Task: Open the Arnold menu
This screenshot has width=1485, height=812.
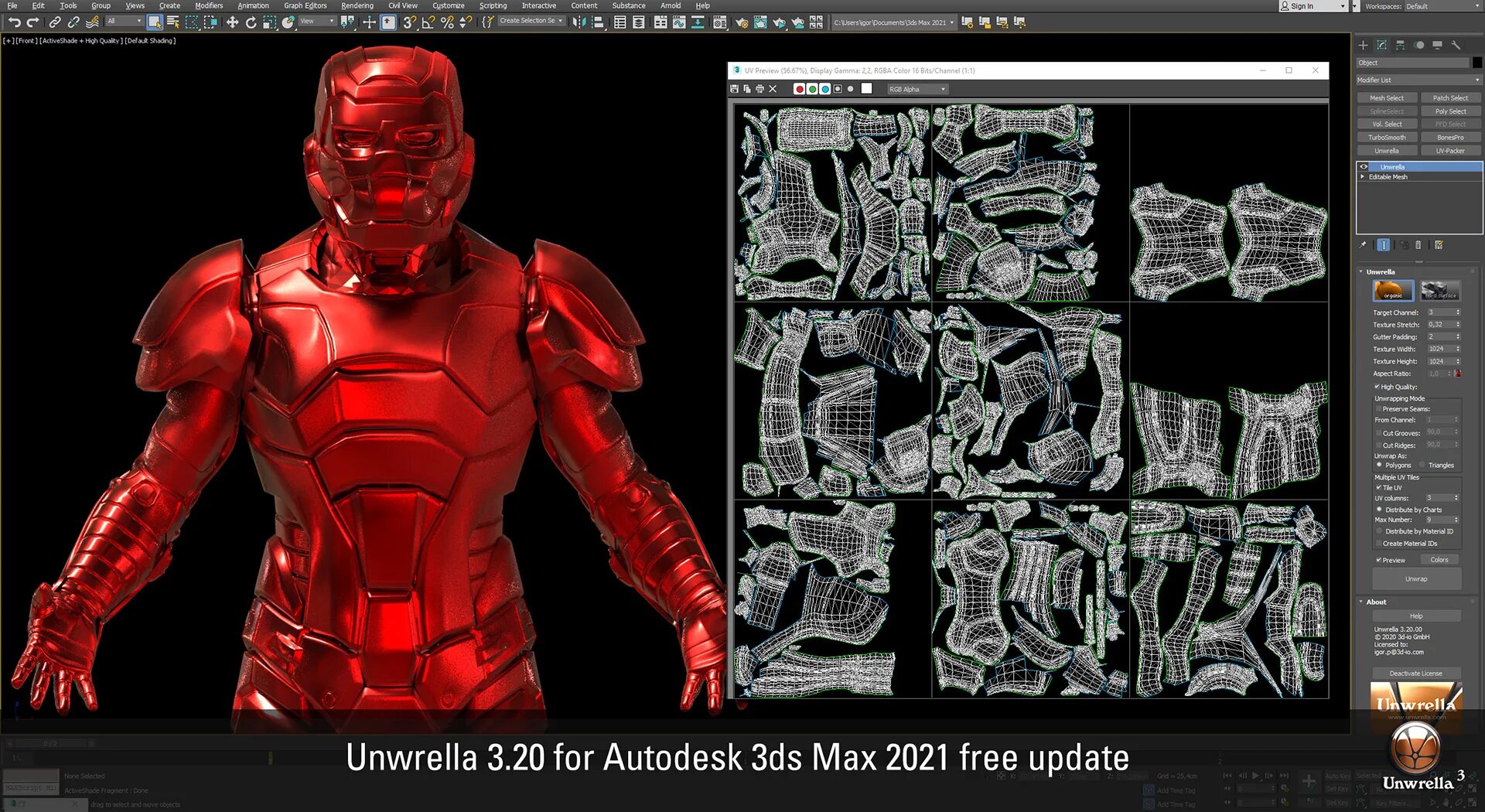Action: tap(671, 5)
